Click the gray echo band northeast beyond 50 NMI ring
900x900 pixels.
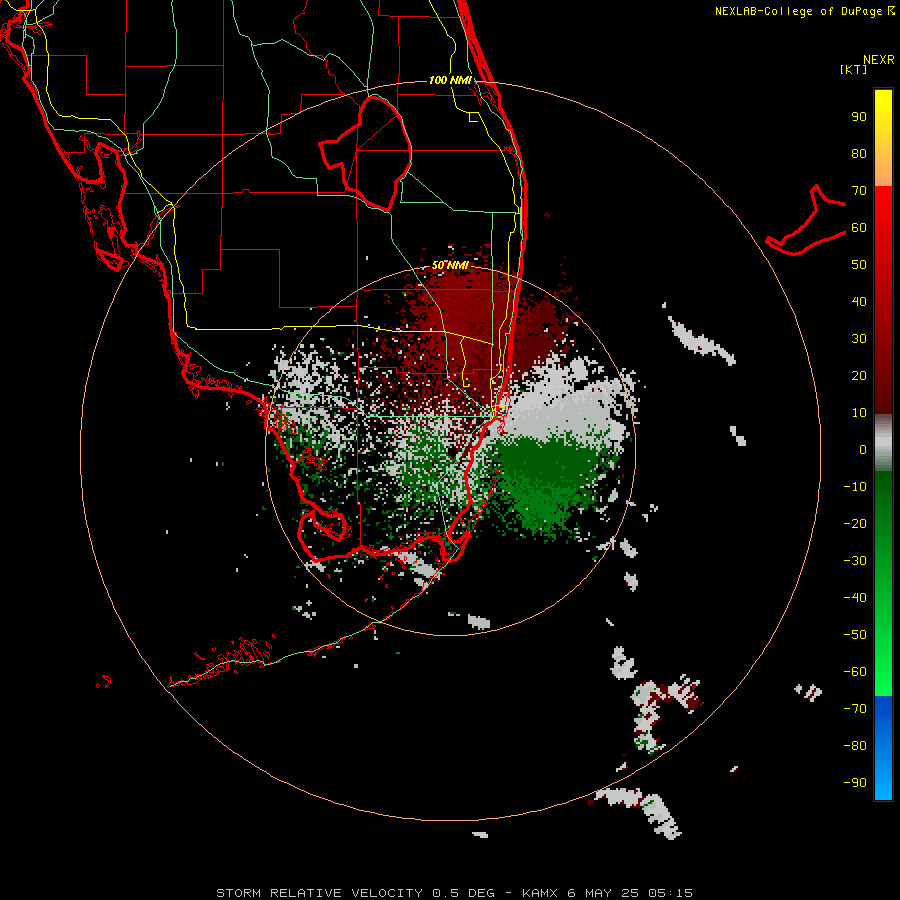coord(701,339)
